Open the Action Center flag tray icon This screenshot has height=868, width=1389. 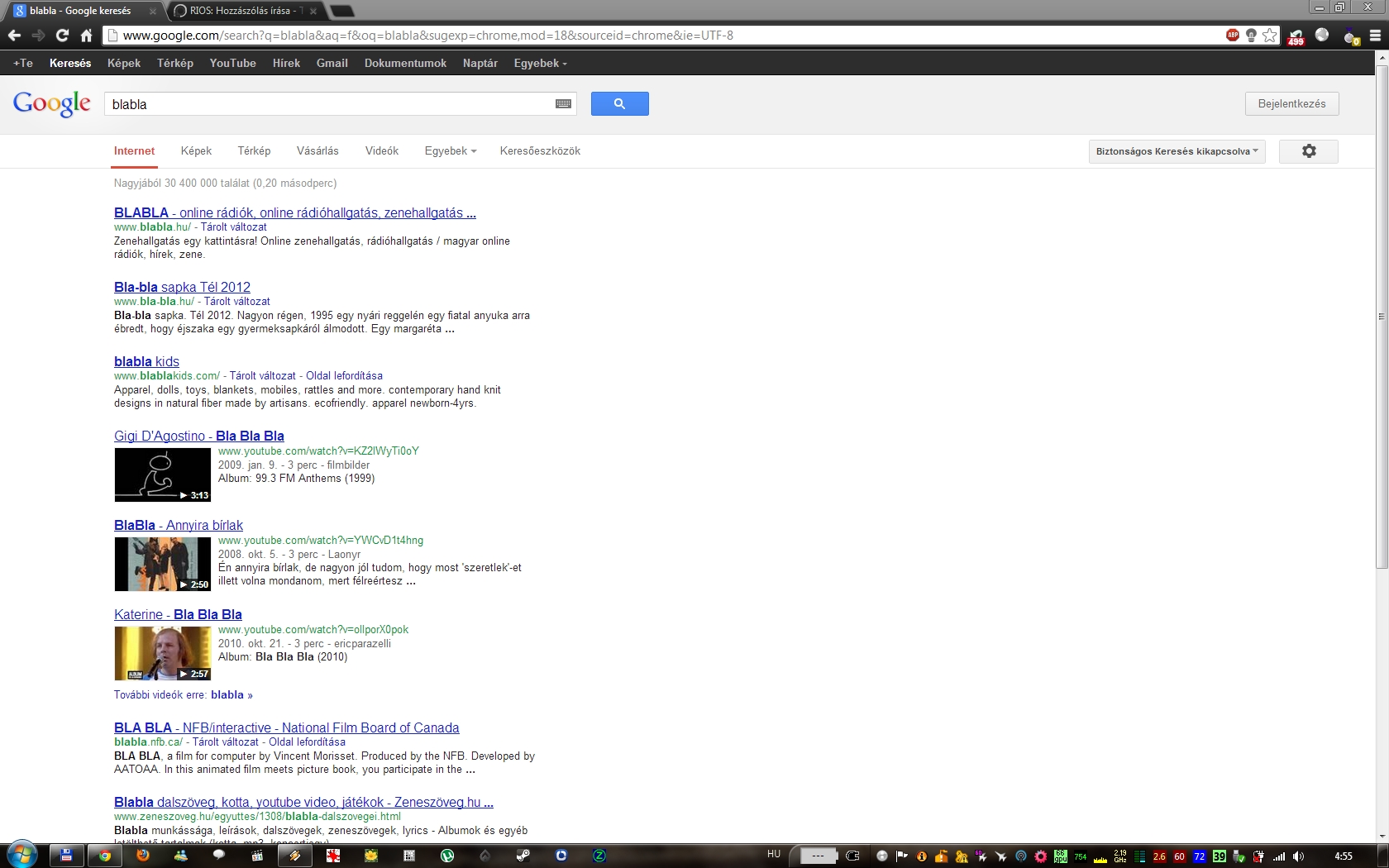click(x=902, y=856)
